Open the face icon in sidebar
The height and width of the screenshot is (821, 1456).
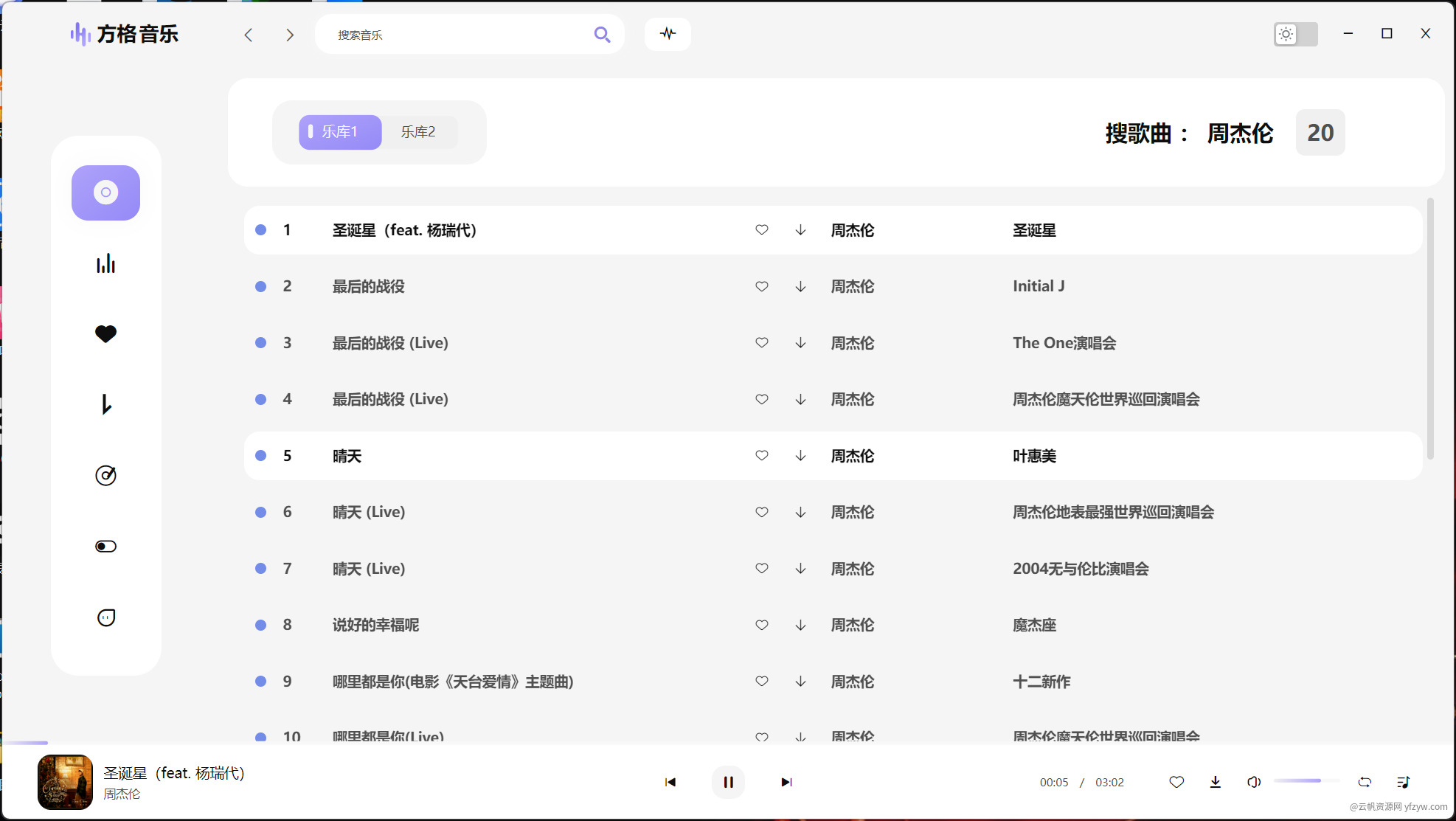pyautogui.click(x=105, y=617)
